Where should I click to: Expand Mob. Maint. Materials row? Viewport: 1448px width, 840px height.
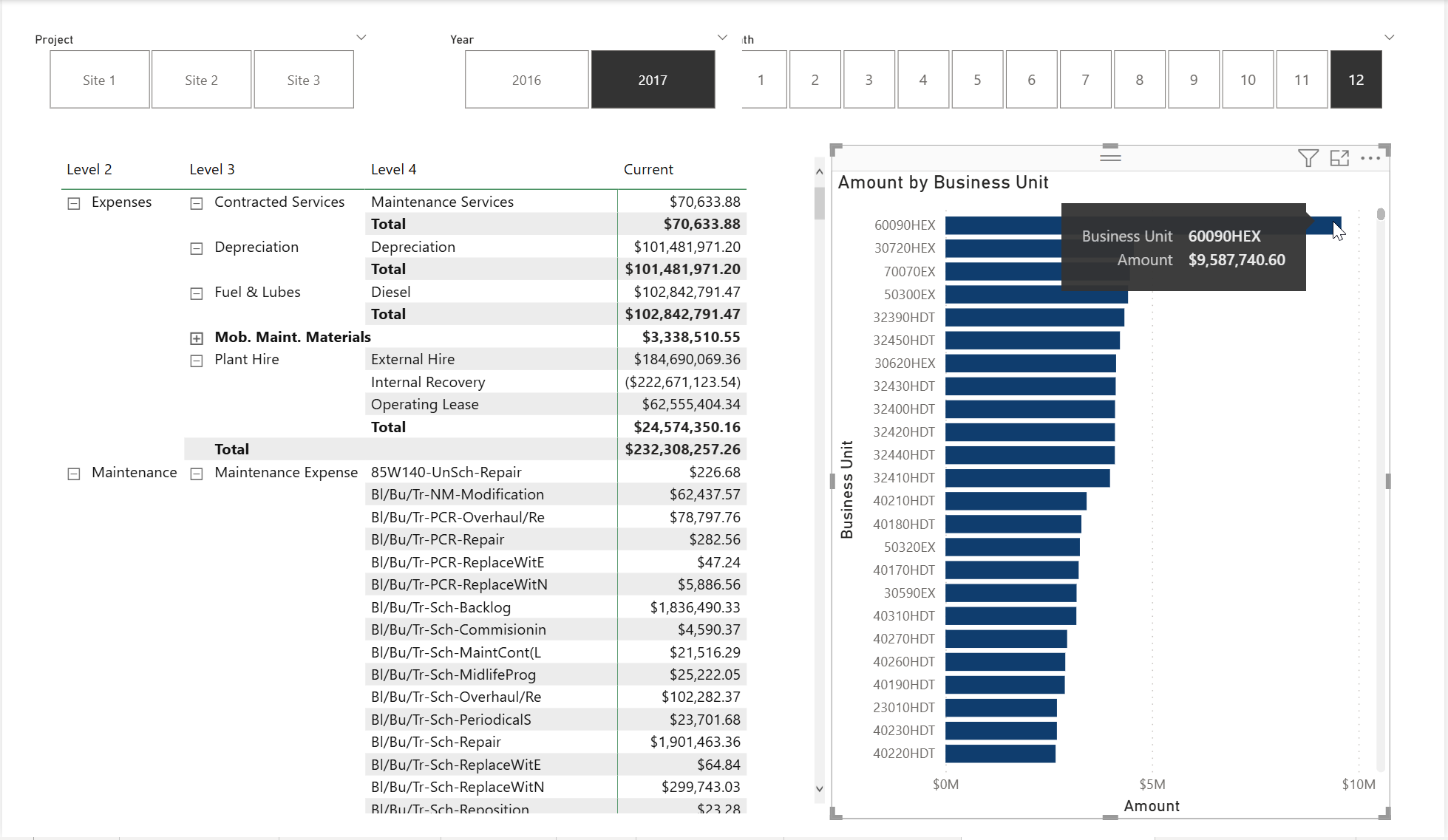click(x=197, y=338)
